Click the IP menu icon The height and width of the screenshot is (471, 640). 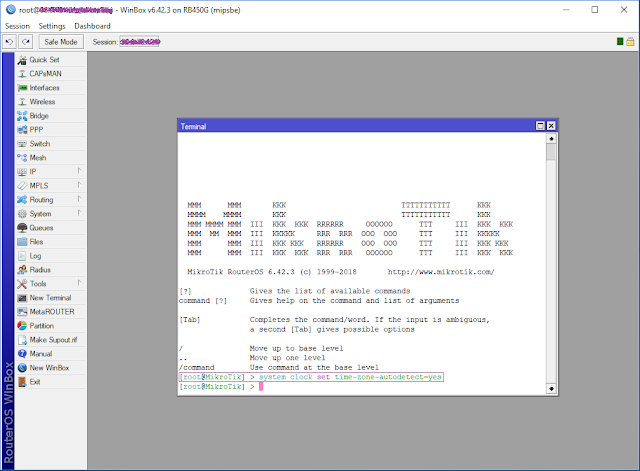(22, 172)
